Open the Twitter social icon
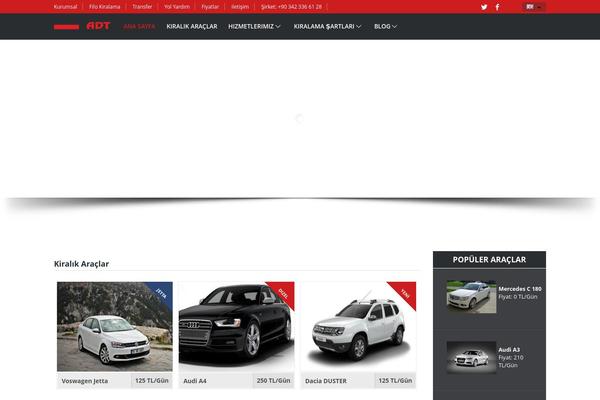Image resolution: width=600 pixels, height=400 pixels. point(484,7)
